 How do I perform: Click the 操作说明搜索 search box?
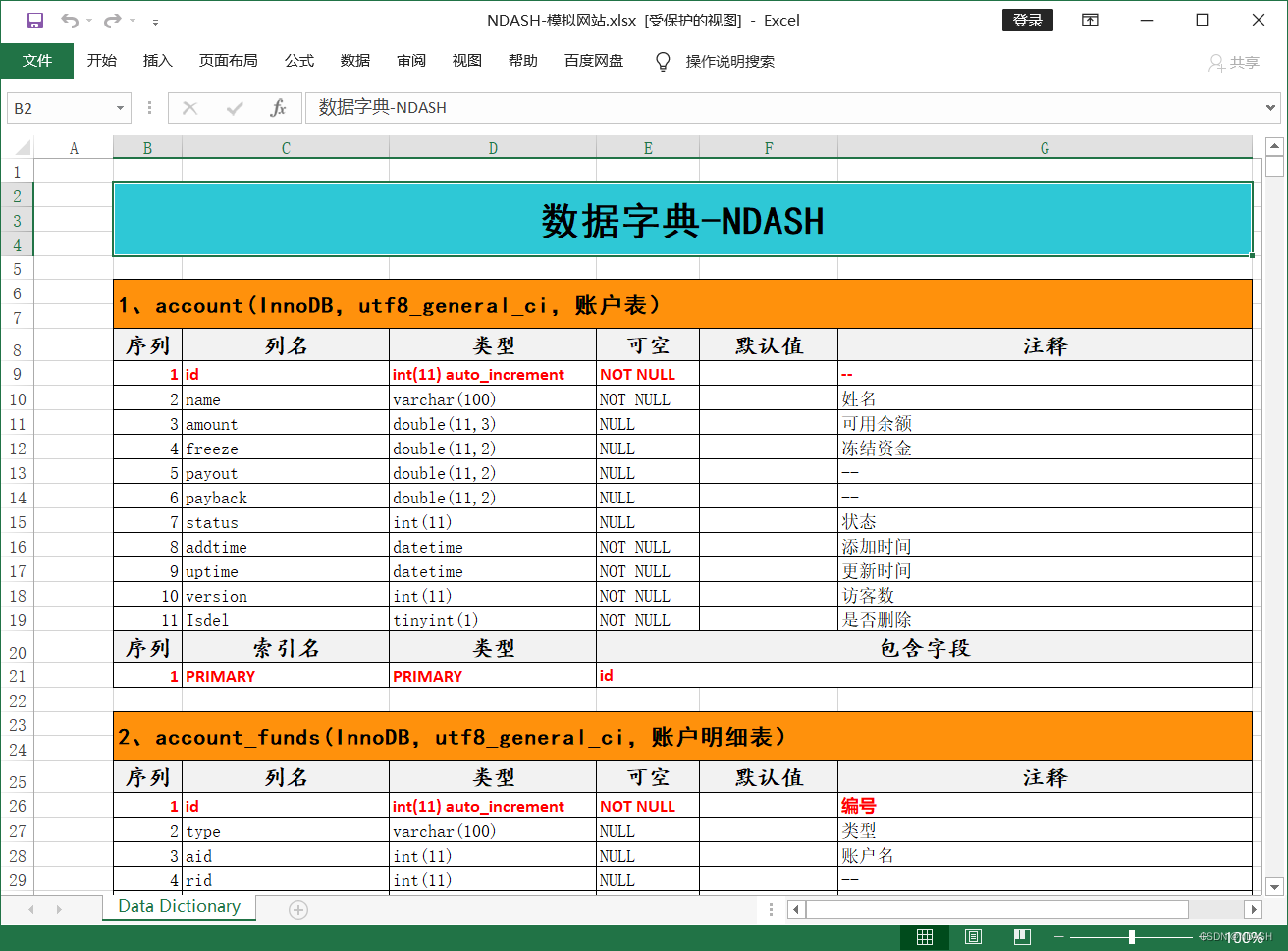coord(730,62)
